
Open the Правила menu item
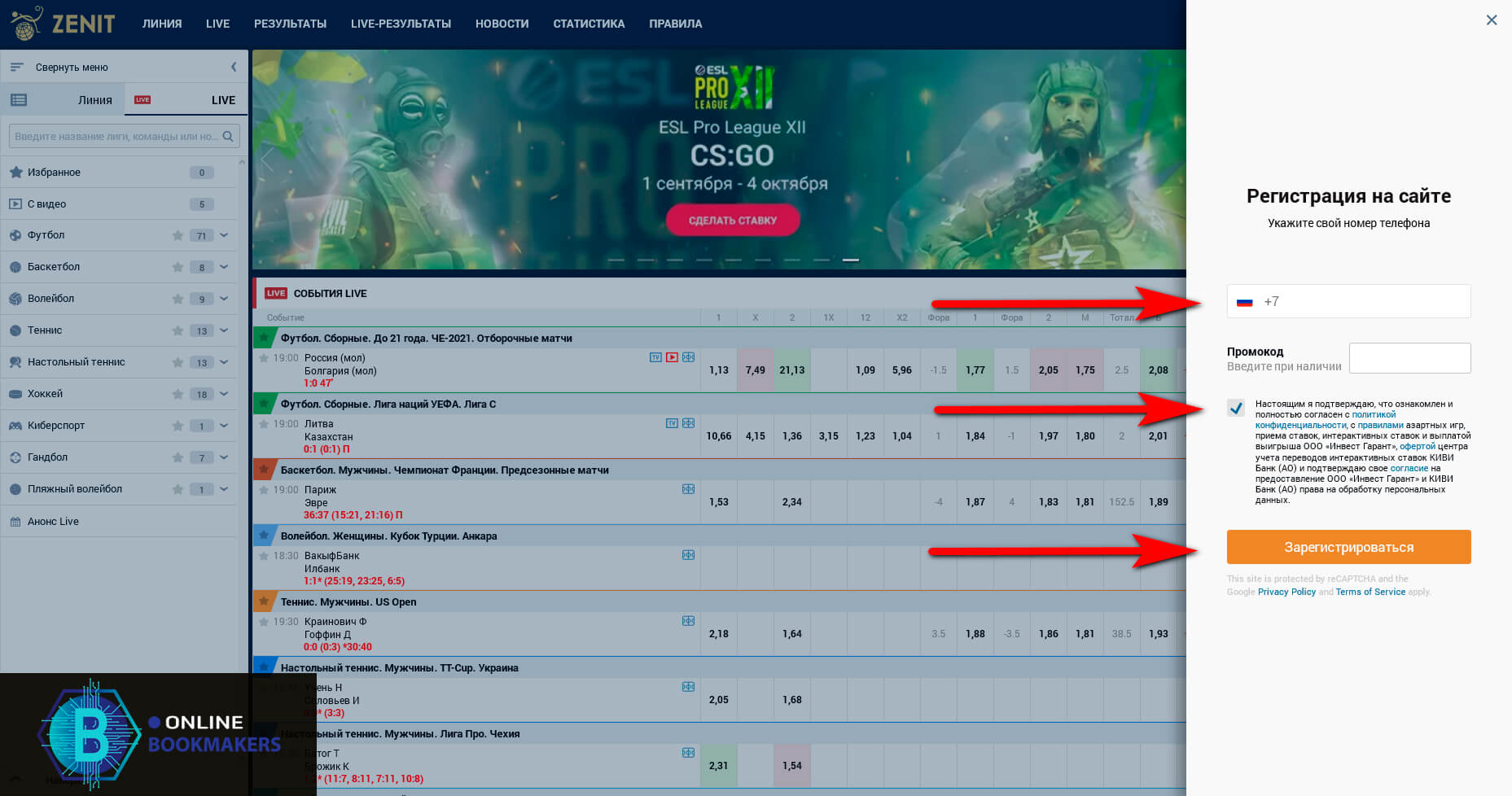[675, 24]
